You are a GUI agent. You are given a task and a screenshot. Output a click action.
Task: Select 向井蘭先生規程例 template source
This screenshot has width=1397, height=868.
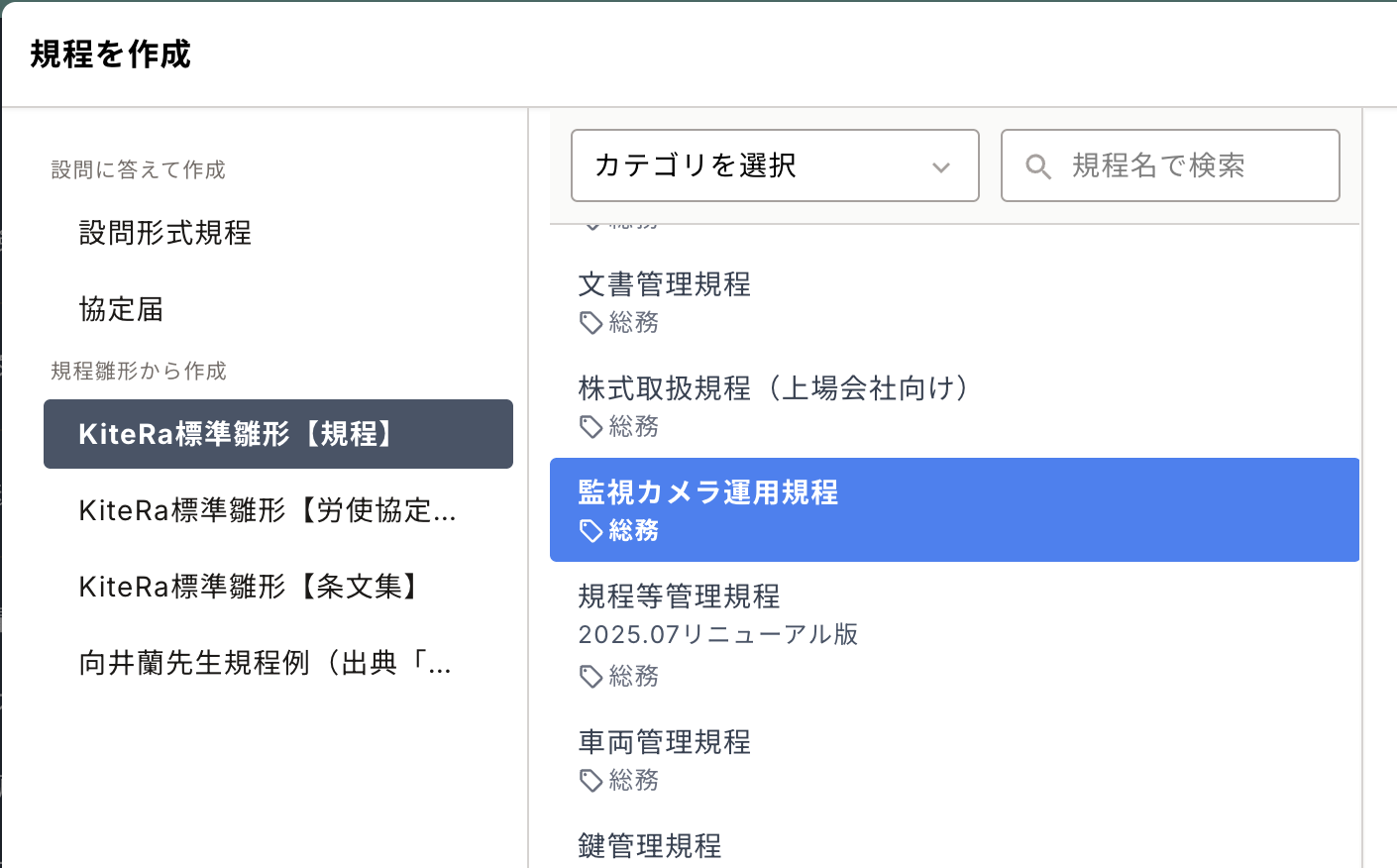(266, 663)
